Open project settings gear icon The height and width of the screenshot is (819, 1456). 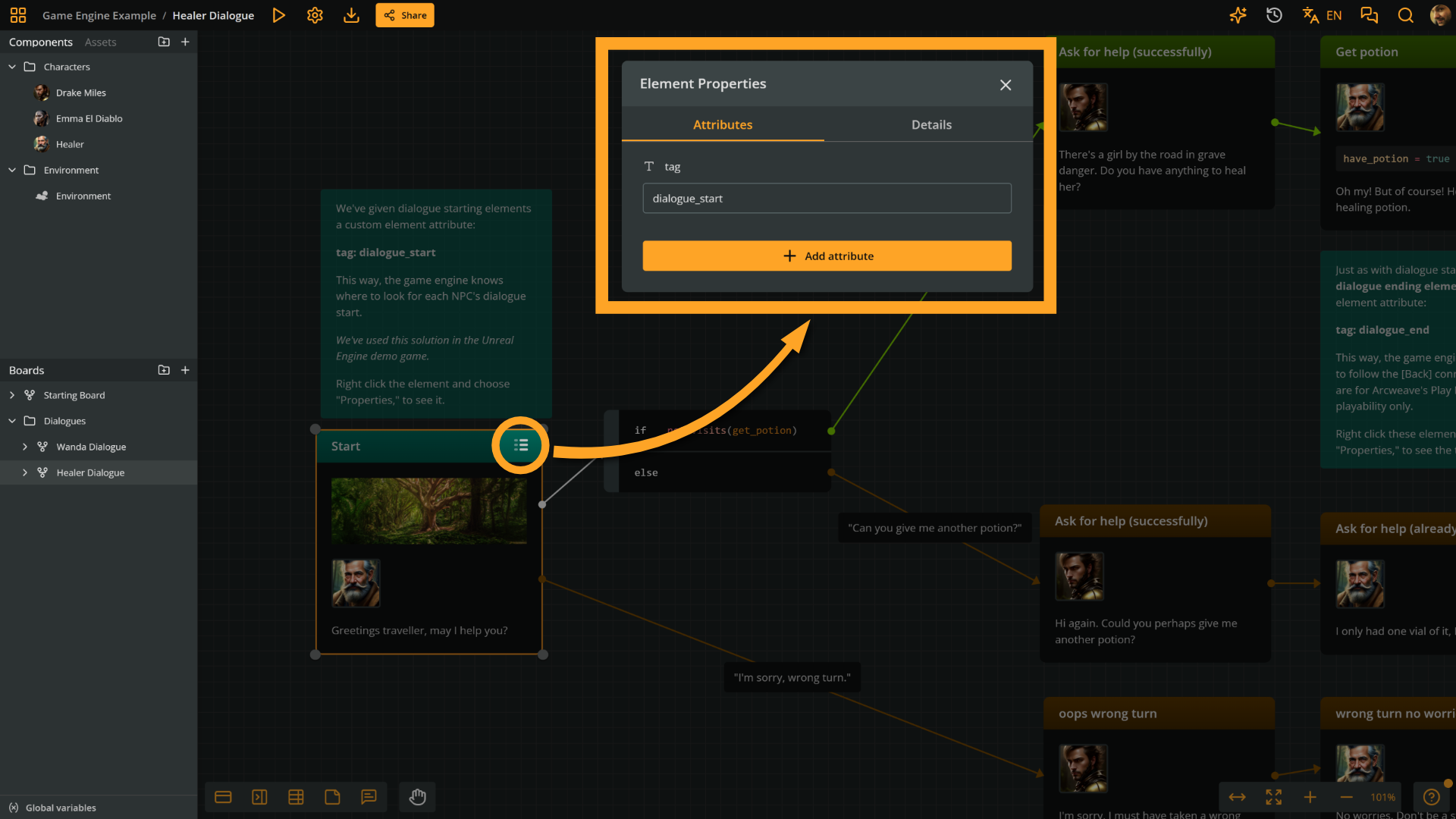pos(315,15)
